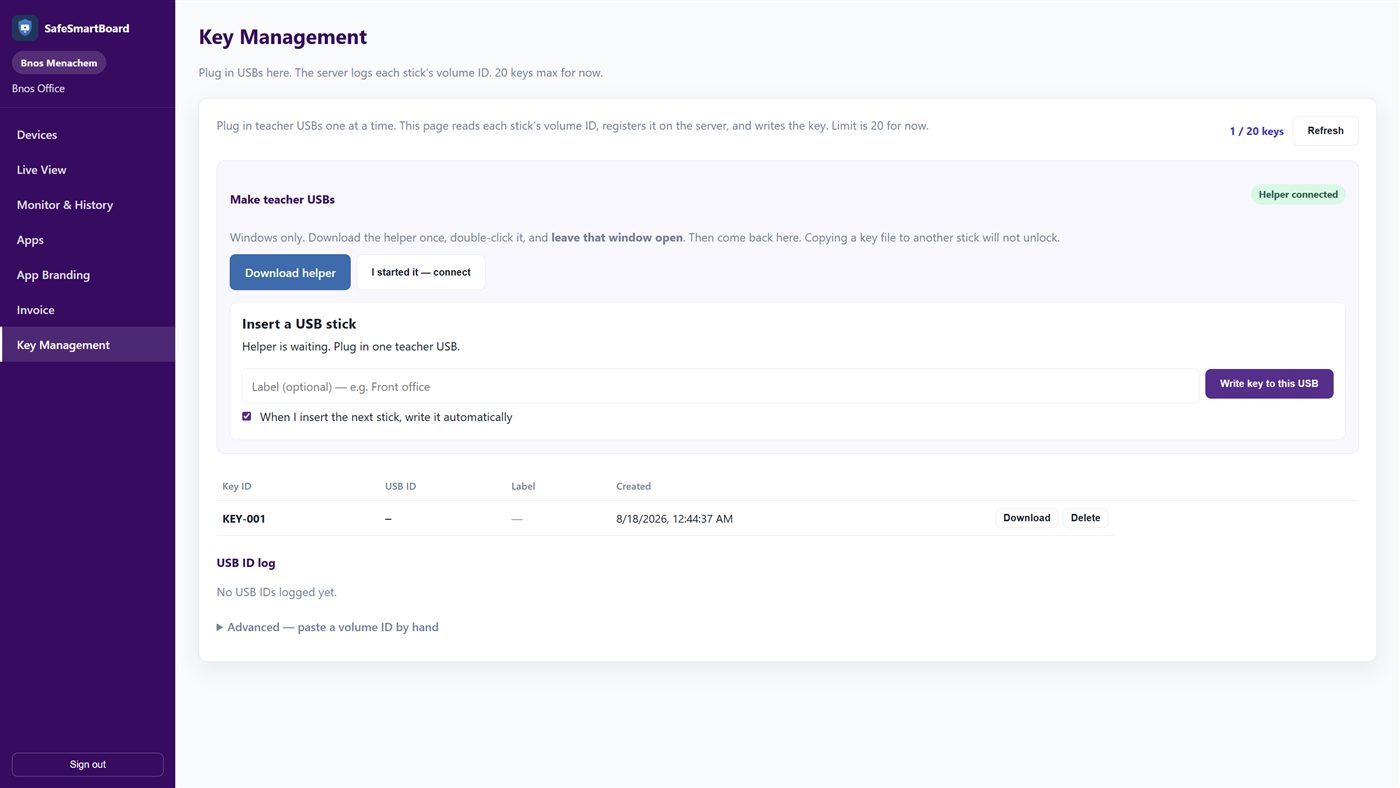Sign out of SafeSmartBoard
The image size is (1400, 788).
coord(87,765)
